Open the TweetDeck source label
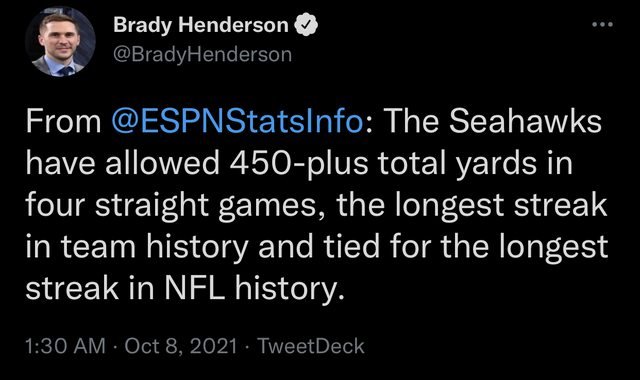The height and width of the screenshot is (380, 640). 311,346
